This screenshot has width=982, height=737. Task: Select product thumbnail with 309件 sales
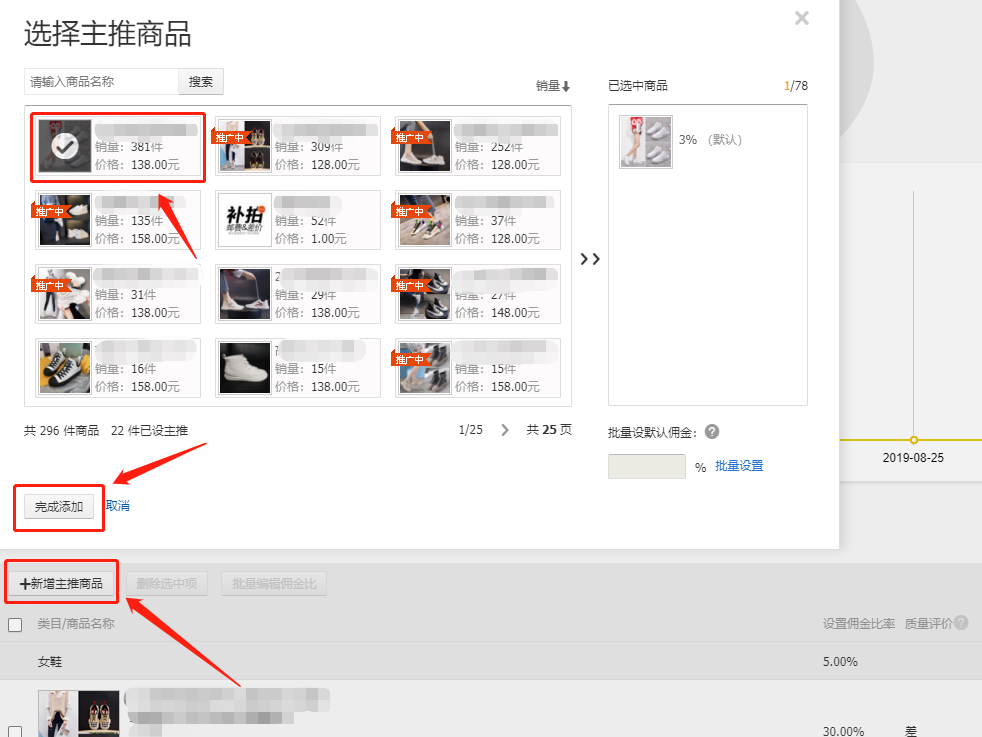click(x=244, y=147)
